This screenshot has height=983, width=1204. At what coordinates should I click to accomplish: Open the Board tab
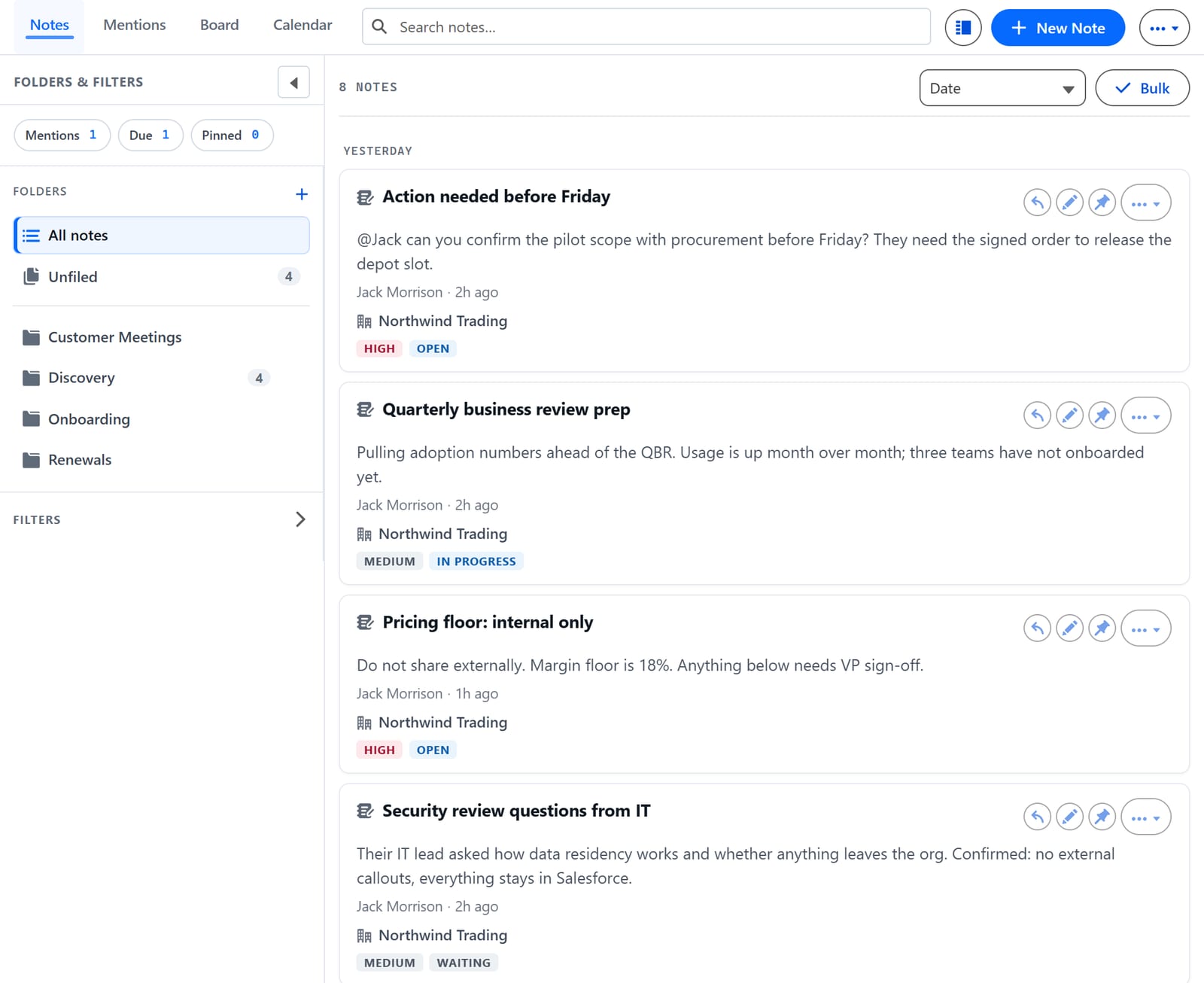[x=220, y=25]
